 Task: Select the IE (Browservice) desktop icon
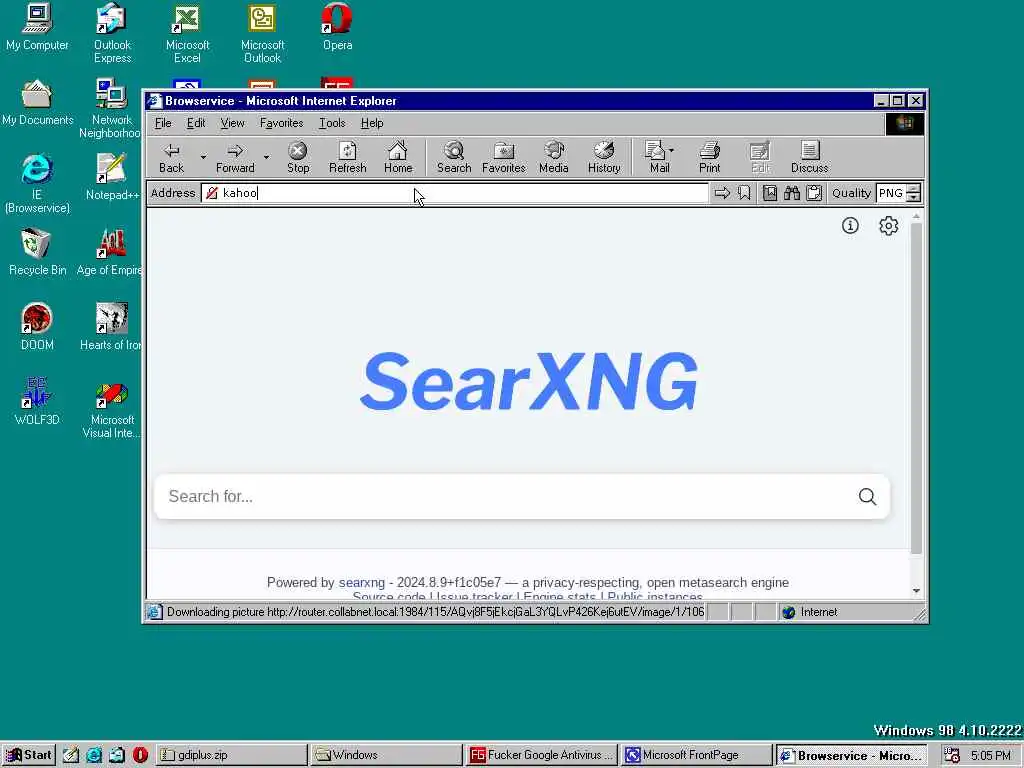pos(37,184)
